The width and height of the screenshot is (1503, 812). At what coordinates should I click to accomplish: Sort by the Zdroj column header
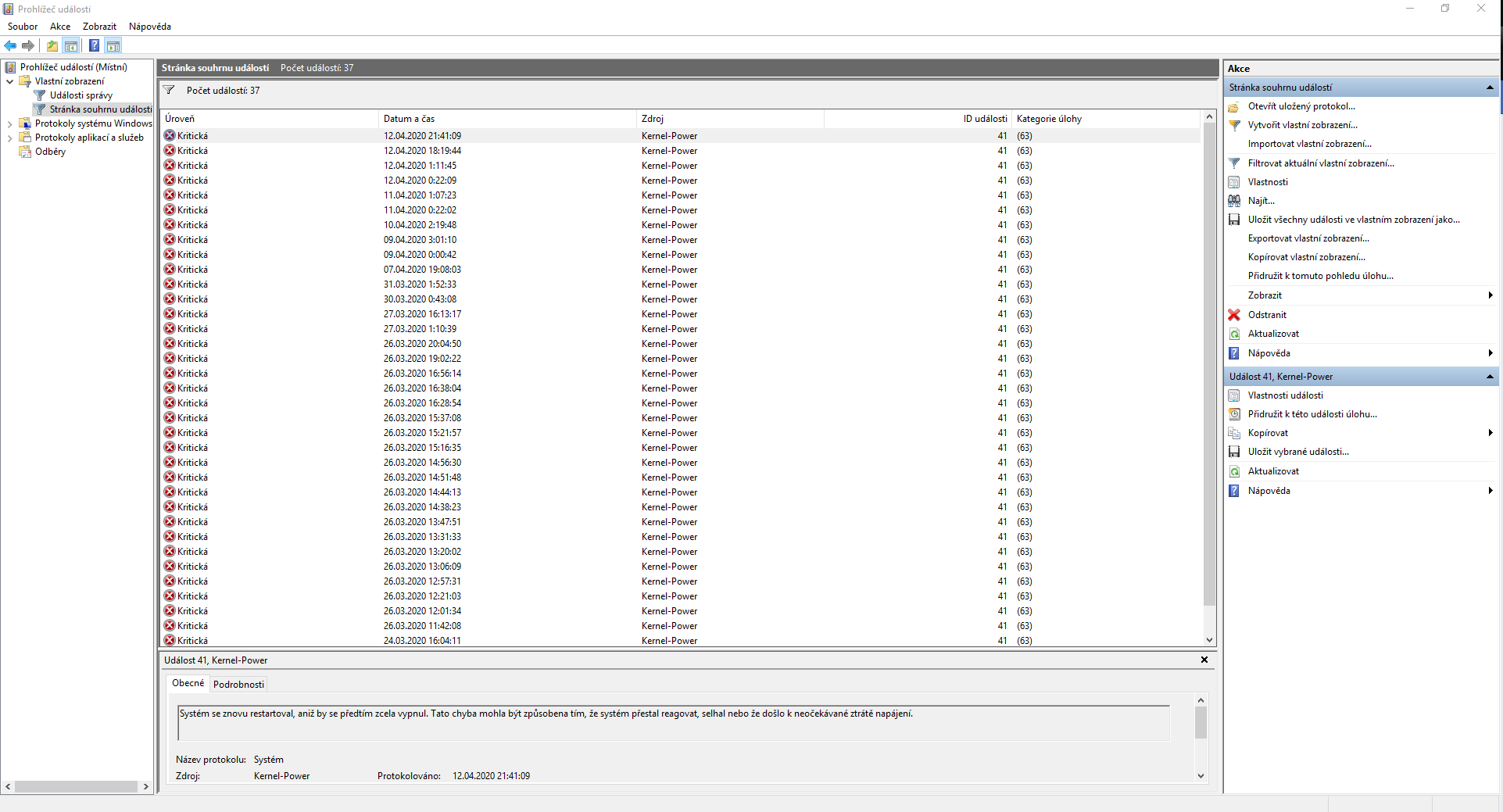click(x=730, y=119)
